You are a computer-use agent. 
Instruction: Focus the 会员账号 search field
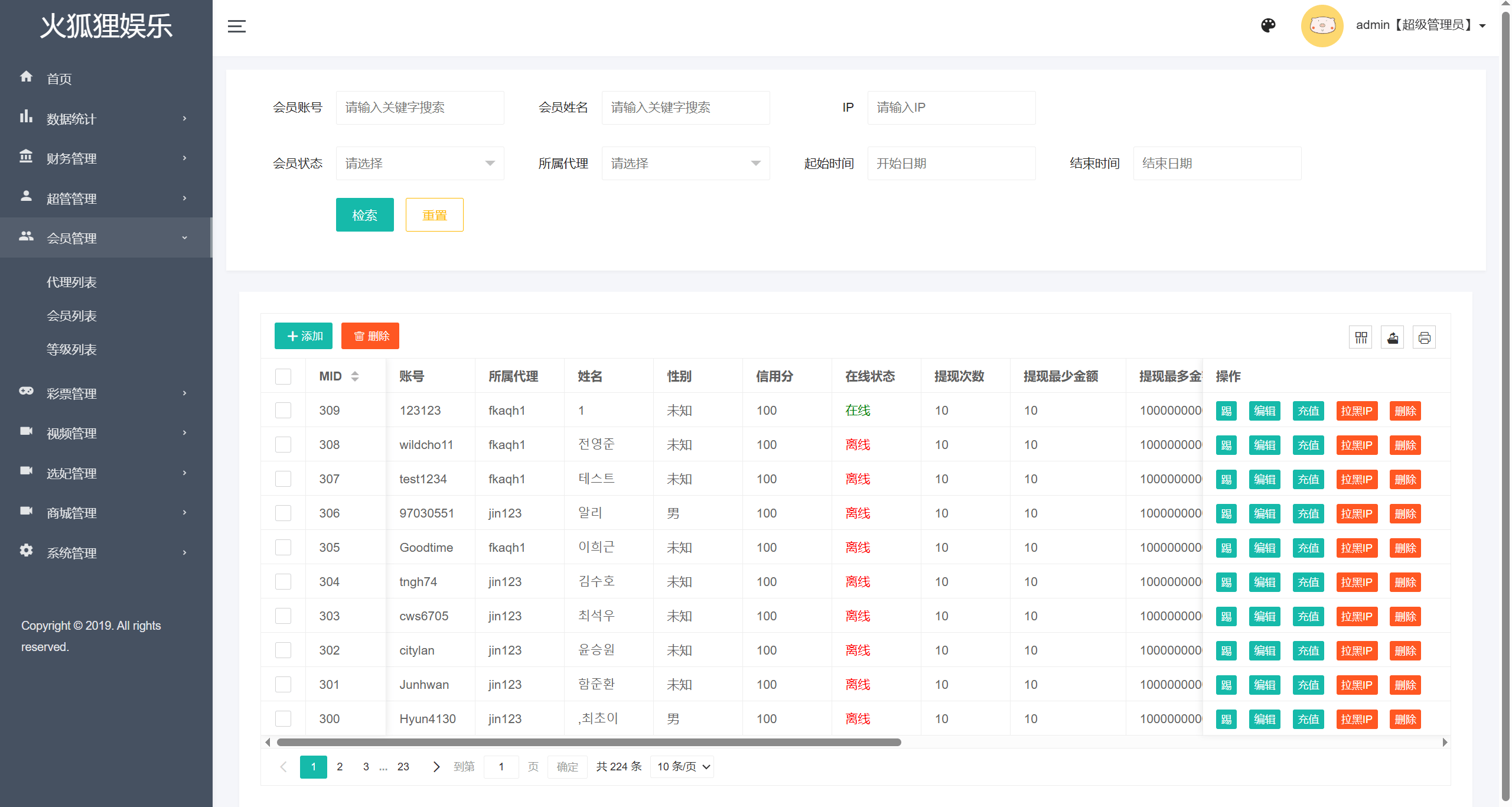tap(420, 108)
